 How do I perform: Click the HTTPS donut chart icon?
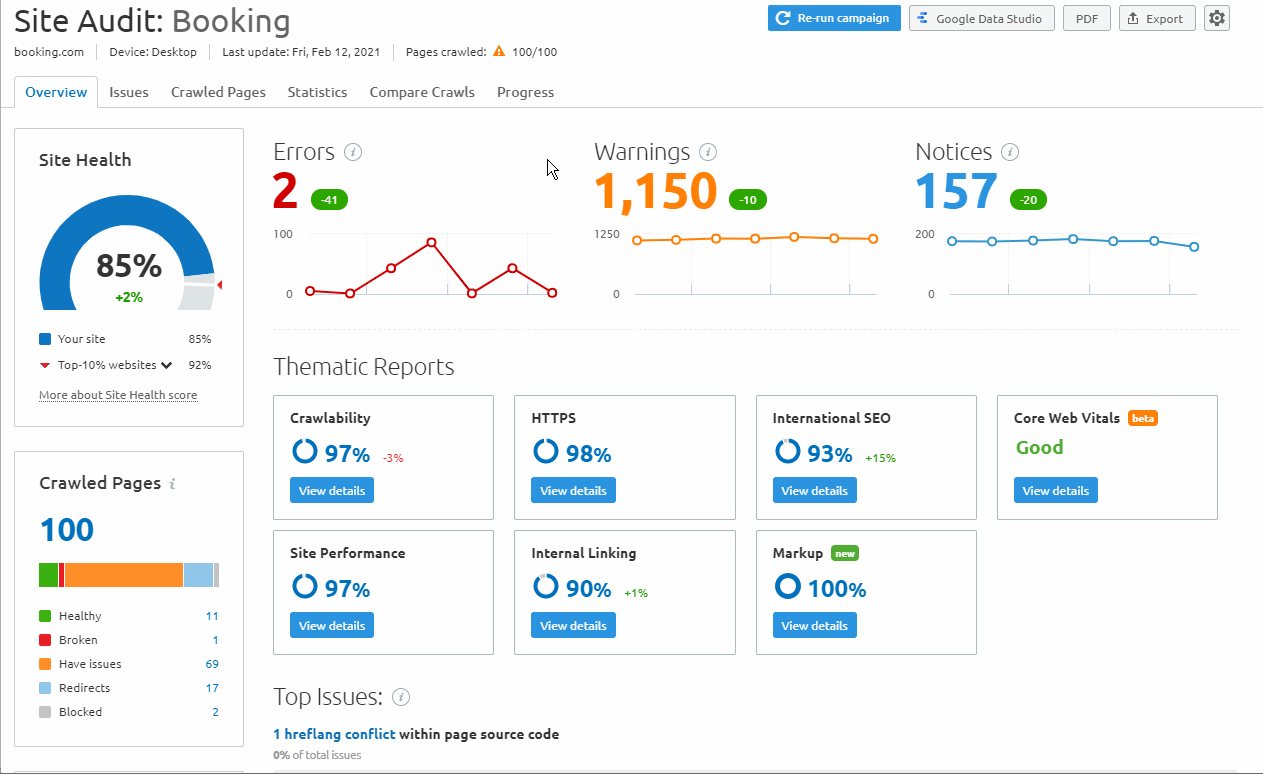(545, 452)
